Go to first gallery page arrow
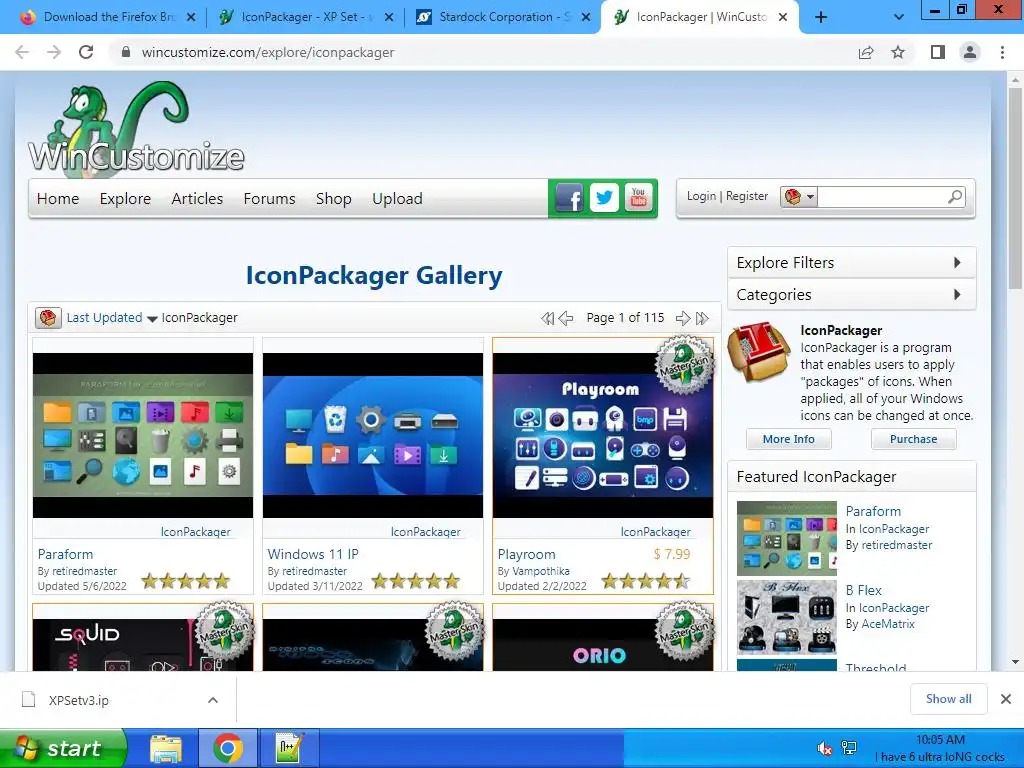Image resolution: width=1024 pixels, height=768 pixels. point(548,318)
